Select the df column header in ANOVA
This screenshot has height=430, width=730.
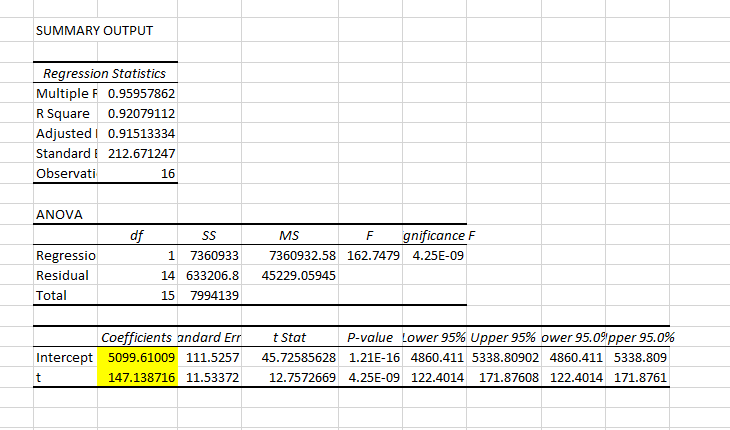point(140,236)
